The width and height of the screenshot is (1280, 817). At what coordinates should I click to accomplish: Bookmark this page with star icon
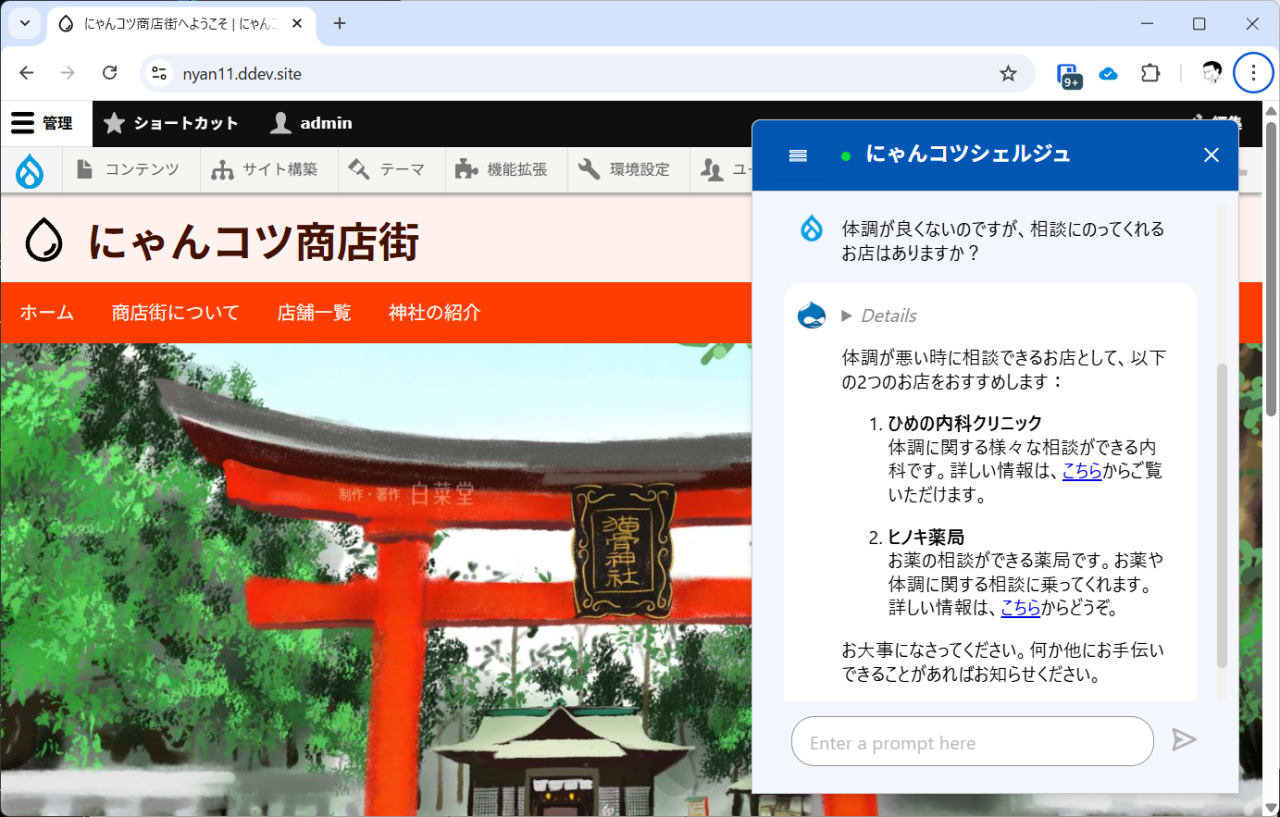click(1008, 73)
